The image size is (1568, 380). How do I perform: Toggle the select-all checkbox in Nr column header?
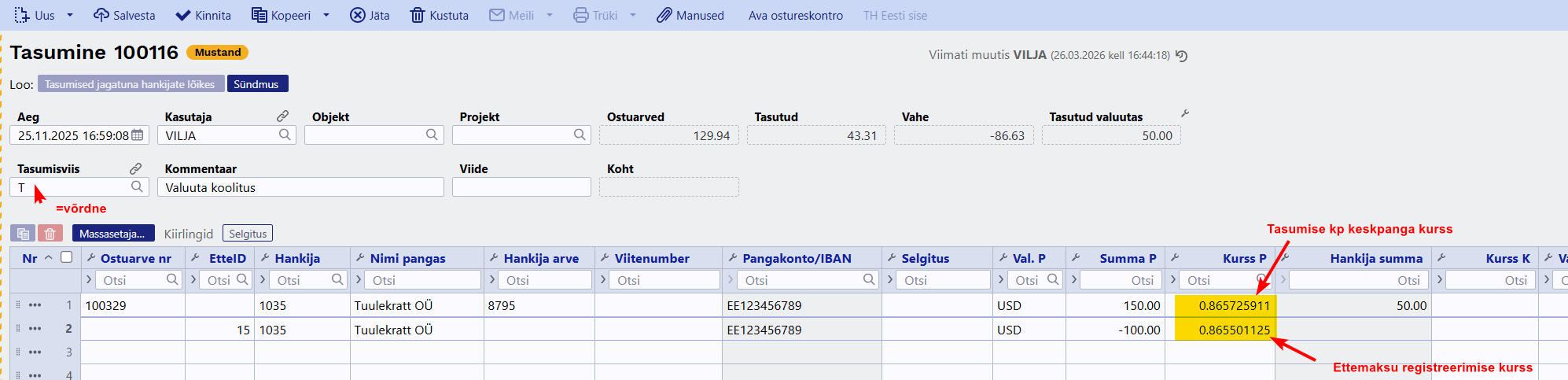(67, 257)
